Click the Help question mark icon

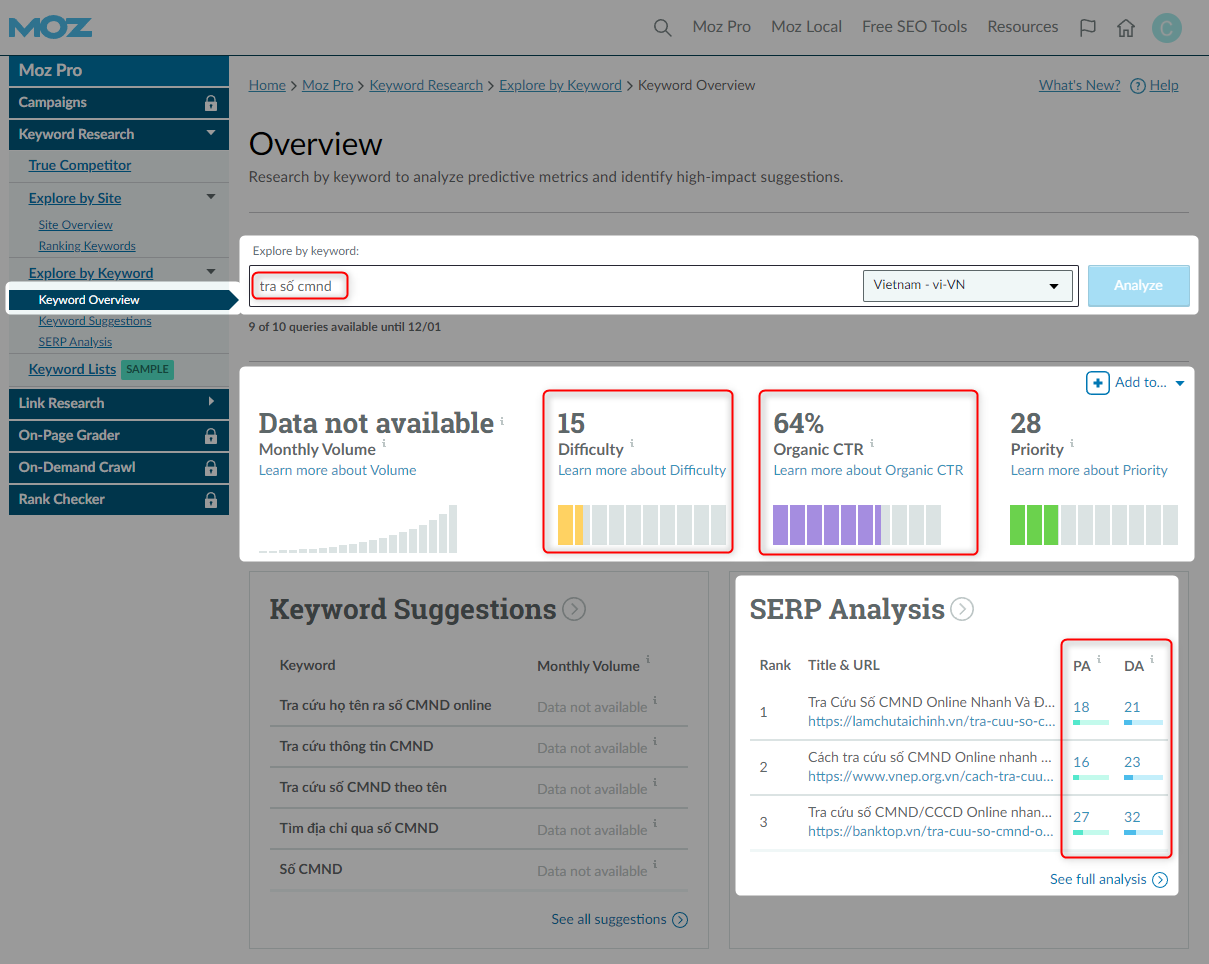pos(1137,86)
